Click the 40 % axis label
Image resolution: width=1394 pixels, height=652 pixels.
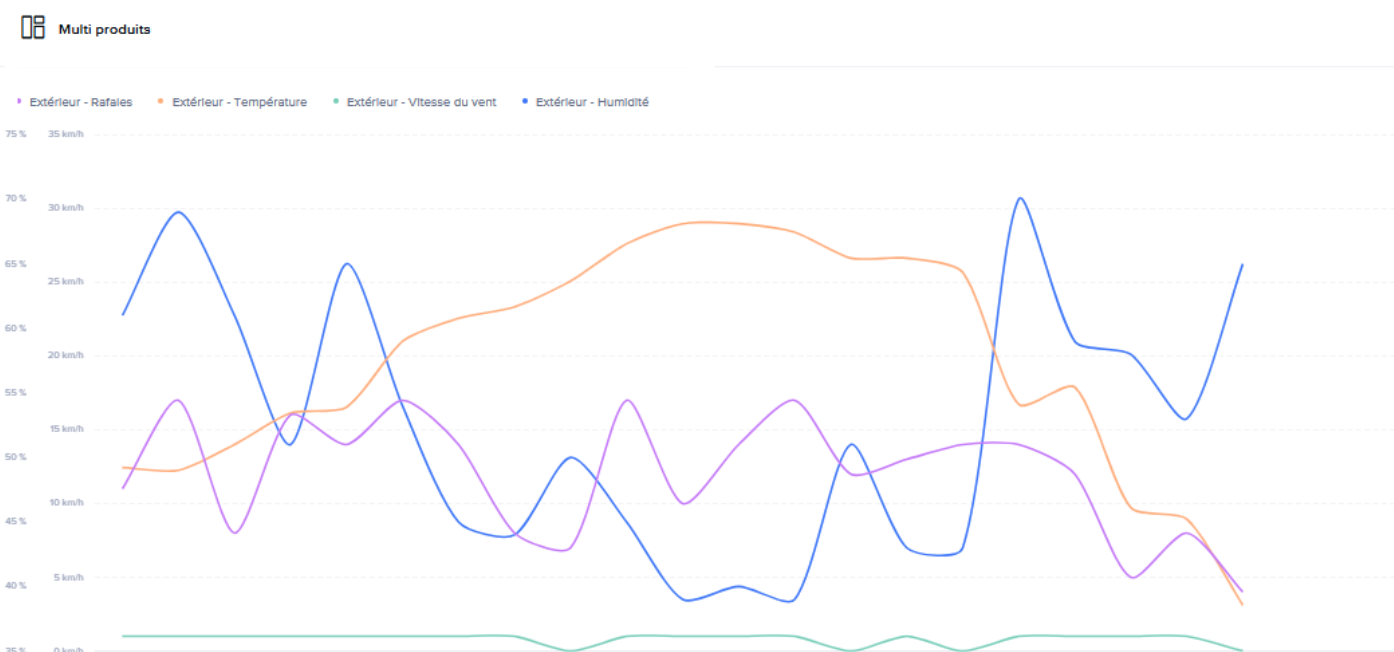pyautogui.click(x=15, y=586)
